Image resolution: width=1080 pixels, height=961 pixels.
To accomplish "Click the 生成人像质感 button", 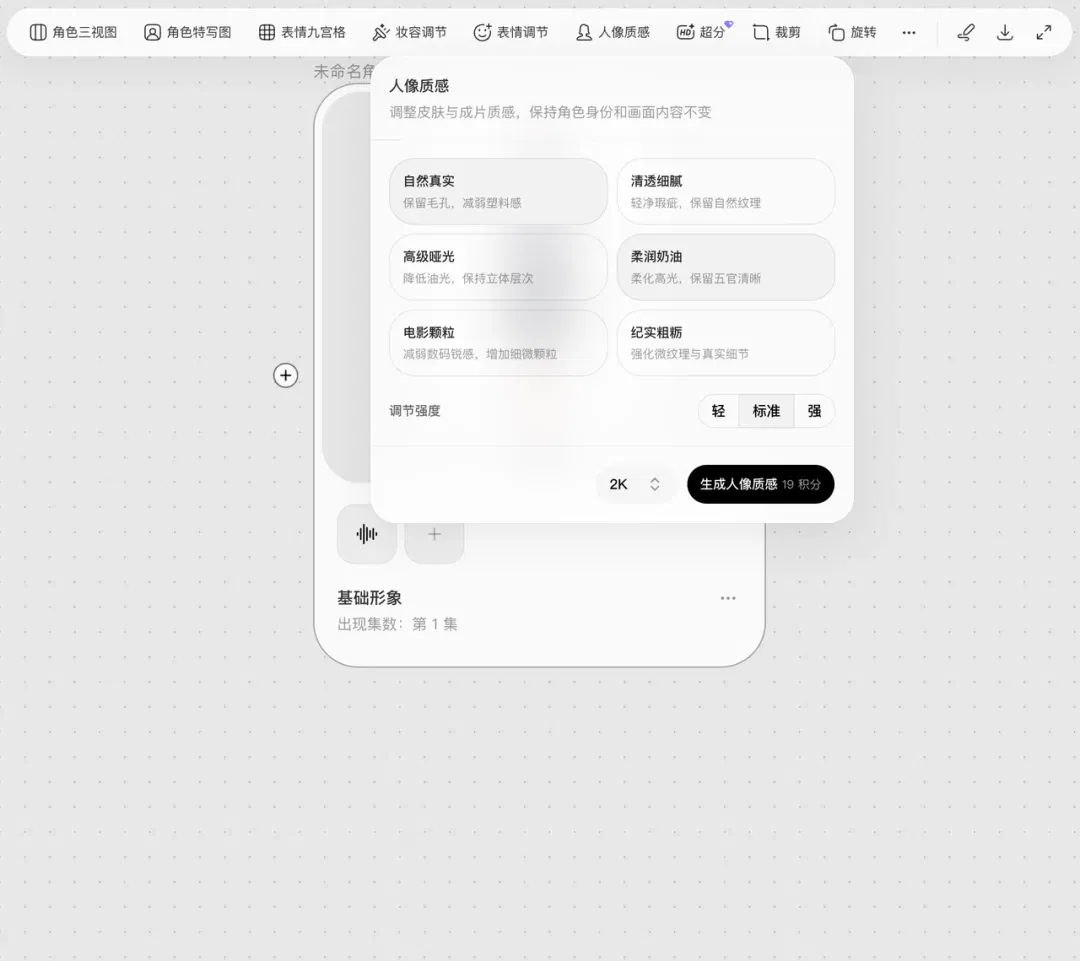I will pos(760,484).
